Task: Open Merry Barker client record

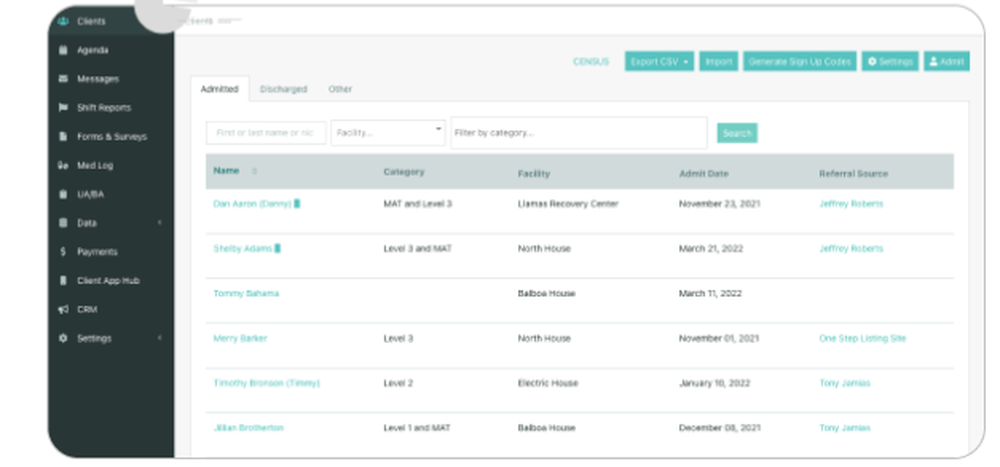Action: (x=240, y=338)
